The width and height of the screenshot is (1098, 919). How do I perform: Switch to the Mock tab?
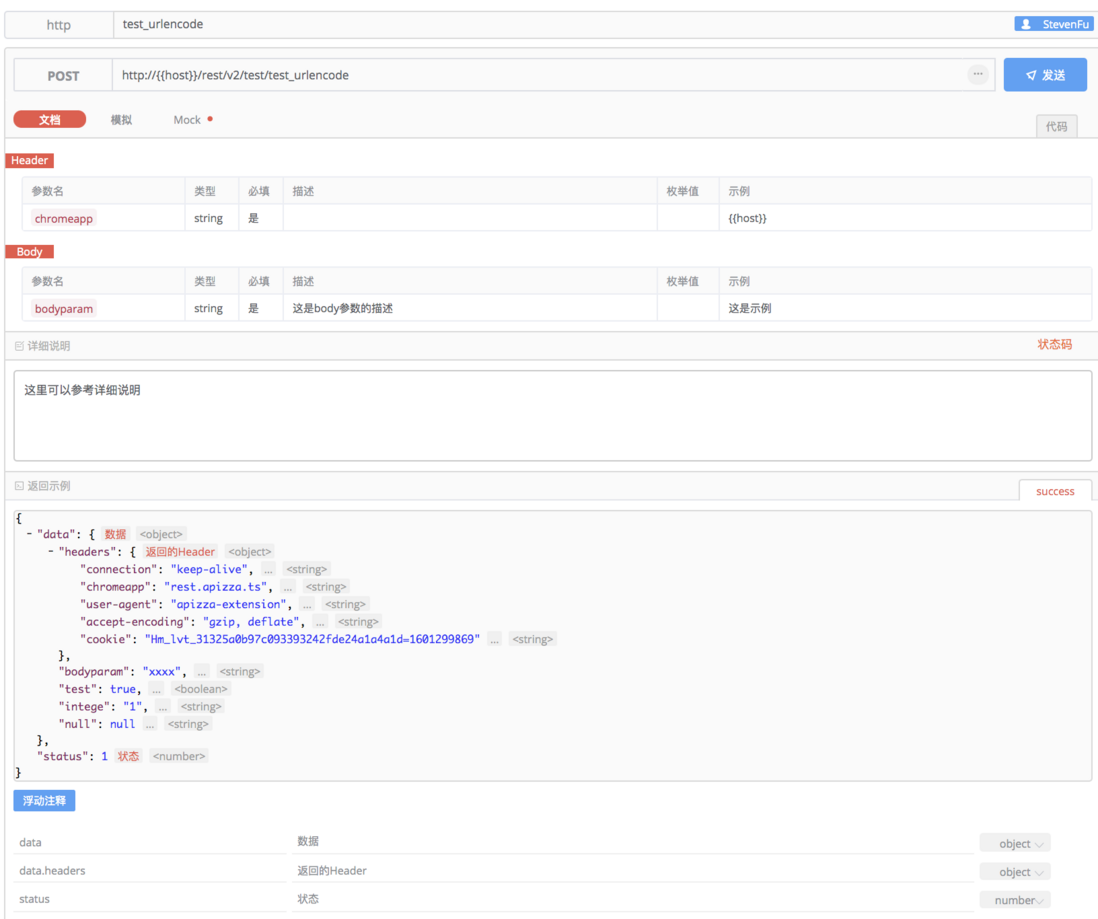pos(187,120)
